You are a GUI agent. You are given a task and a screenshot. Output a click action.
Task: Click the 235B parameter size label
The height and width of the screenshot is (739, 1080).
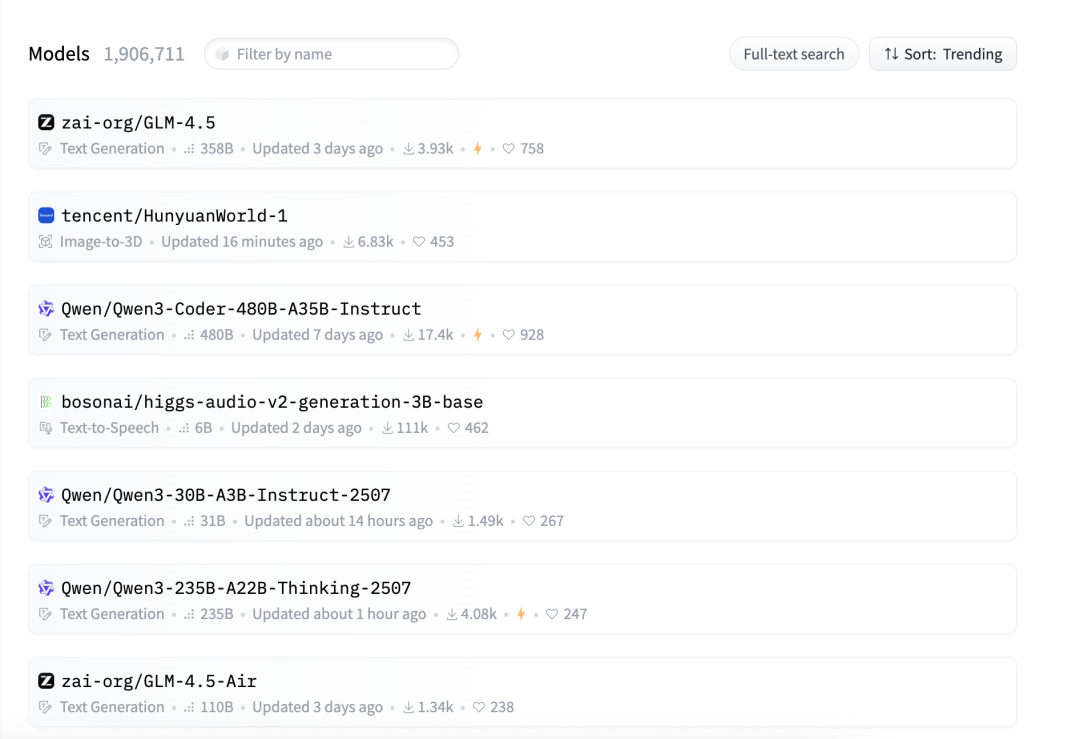[216, 614]
